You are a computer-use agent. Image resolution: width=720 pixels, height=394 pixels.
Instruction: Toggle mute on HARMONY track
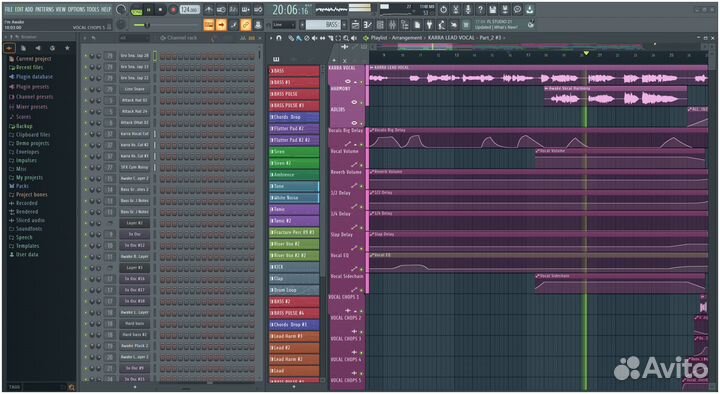[361, 103]
